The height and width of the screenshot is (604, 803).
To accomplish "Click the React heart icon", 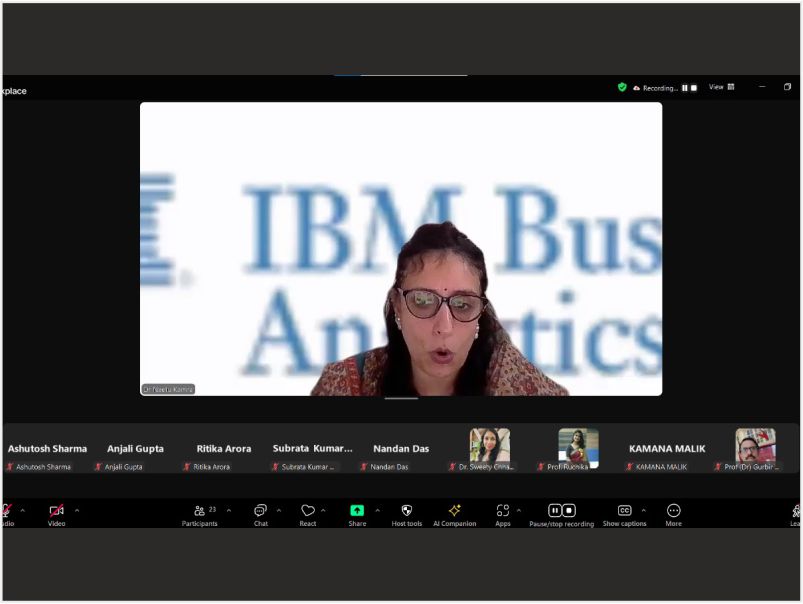I will click(x=308, y=511).
